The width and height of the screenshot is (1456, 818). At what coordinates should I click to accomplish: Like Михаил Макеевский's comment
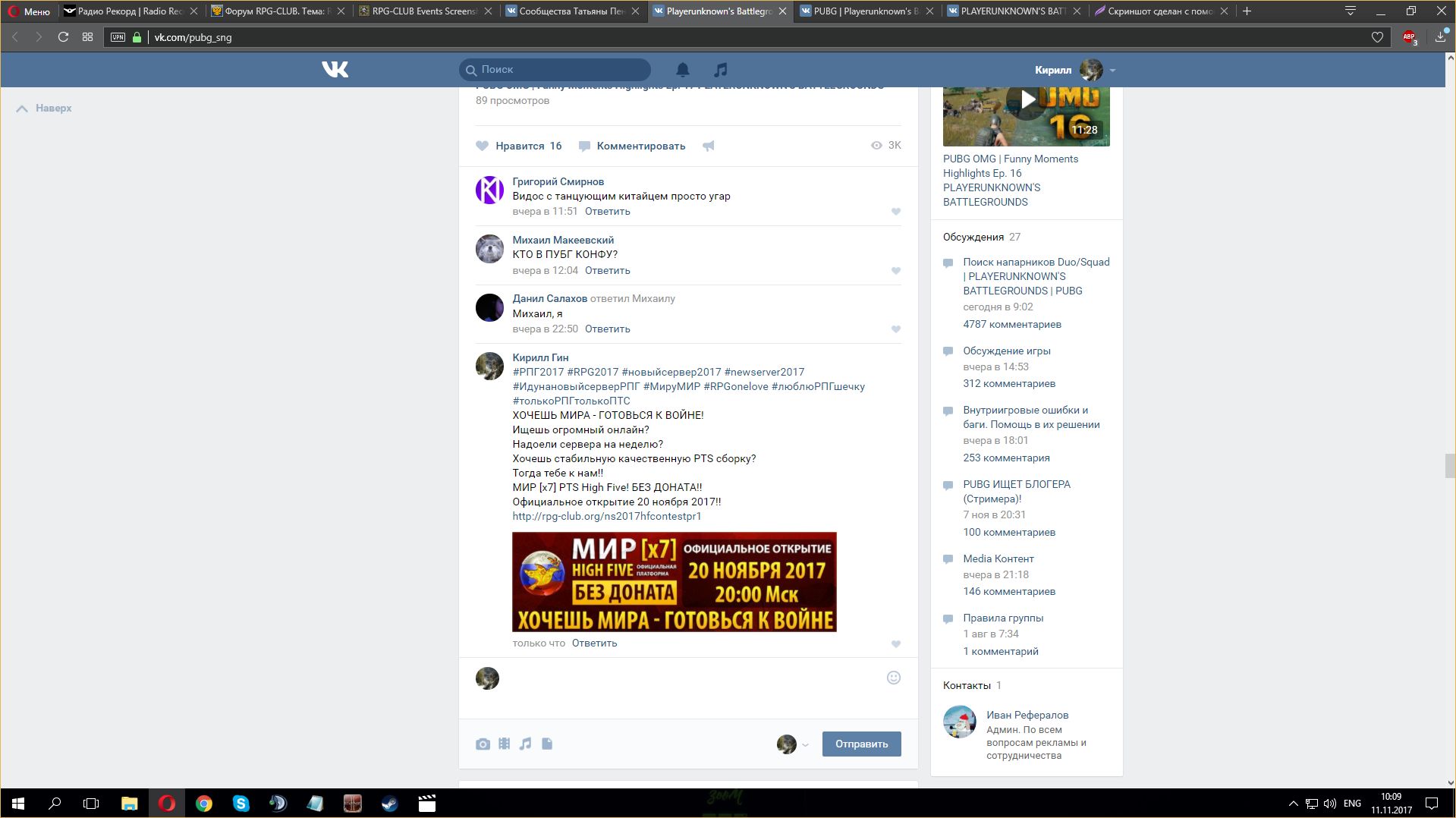coord(896,271)
